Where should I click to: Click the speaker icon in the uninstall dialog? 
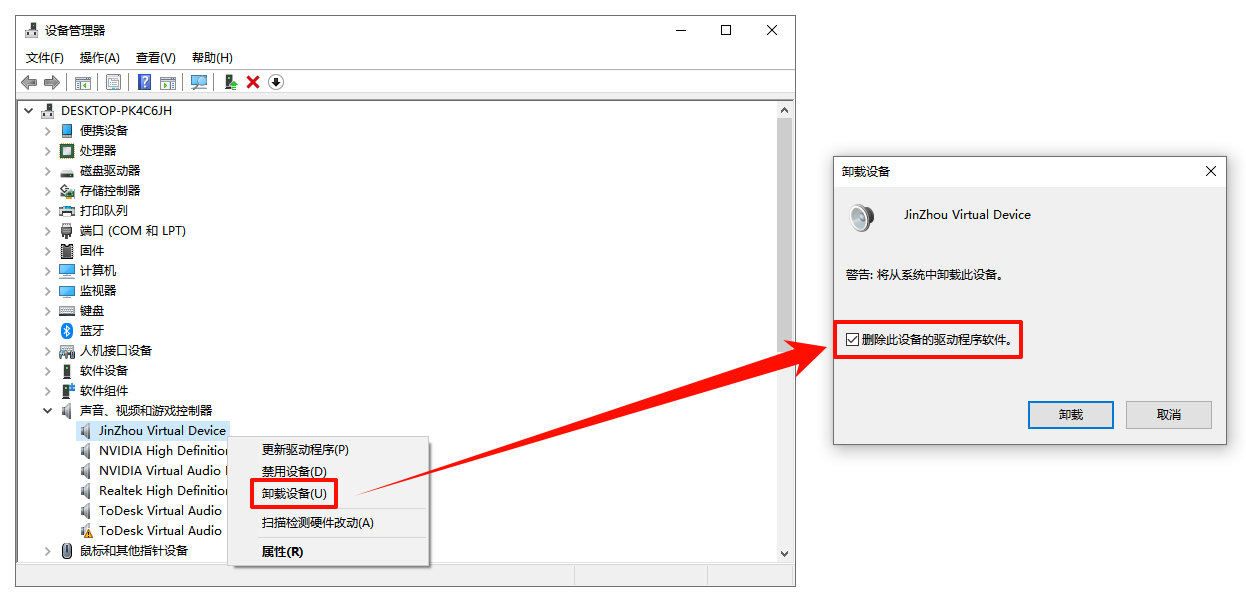[x=861, y=217]
